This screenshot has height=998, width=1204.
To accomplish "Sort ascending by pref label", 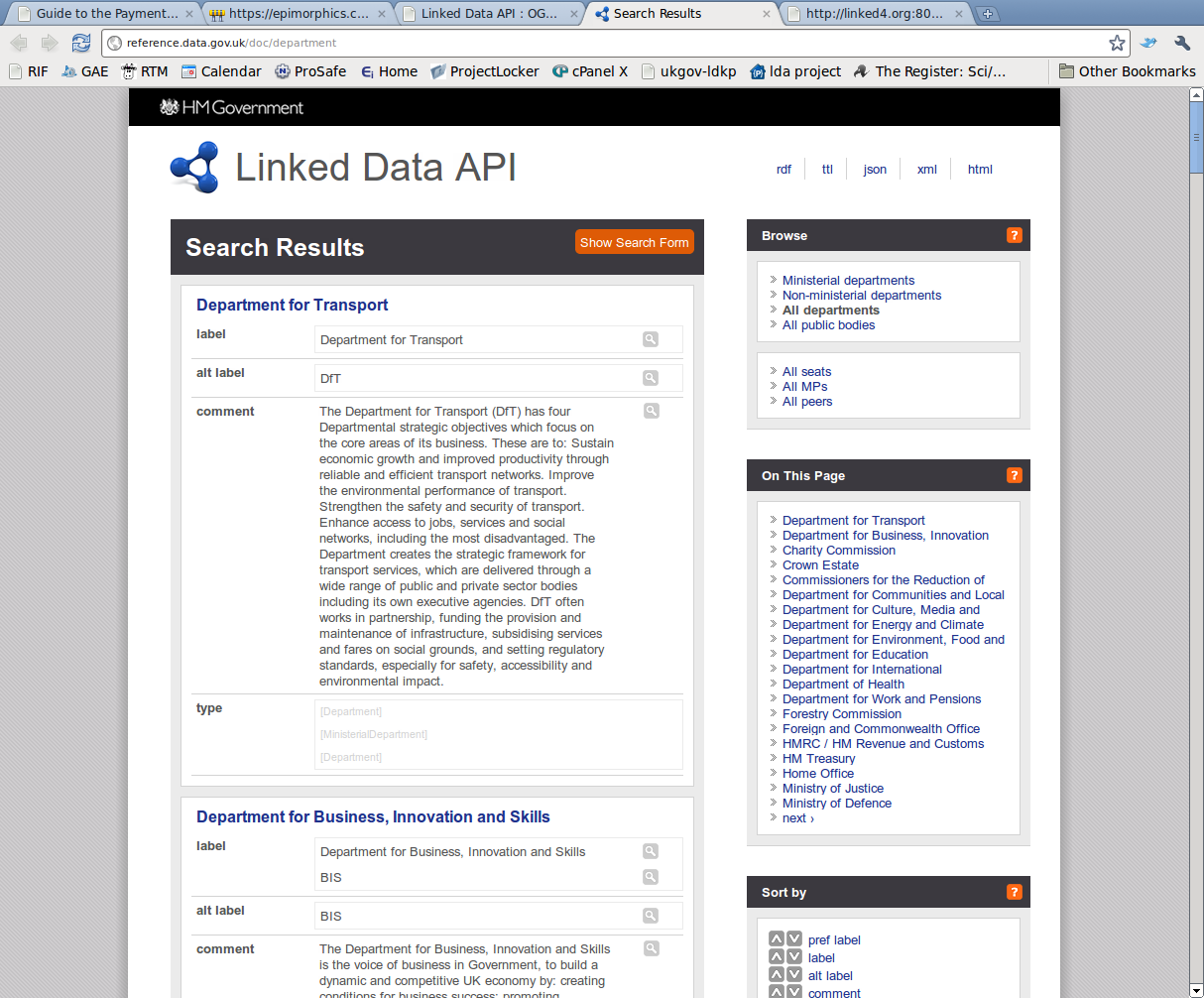I will (x=777, y=938).
